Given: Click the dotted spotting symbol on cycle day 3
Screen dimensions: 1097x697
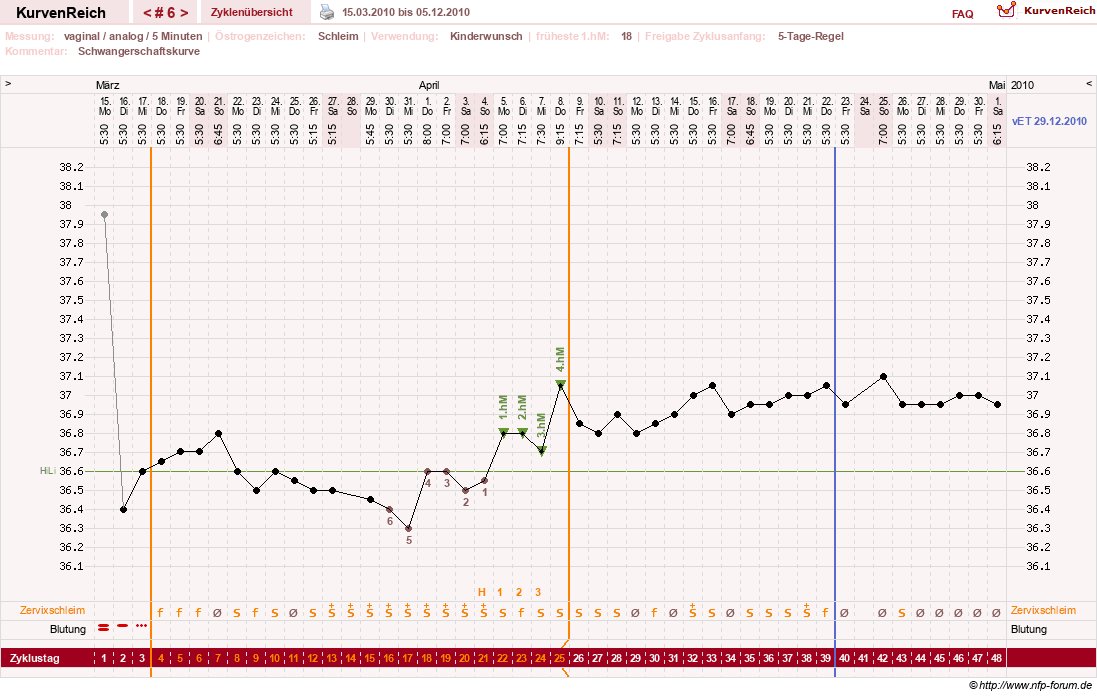Looking at the screenshot, I should [x=142, y=625].
